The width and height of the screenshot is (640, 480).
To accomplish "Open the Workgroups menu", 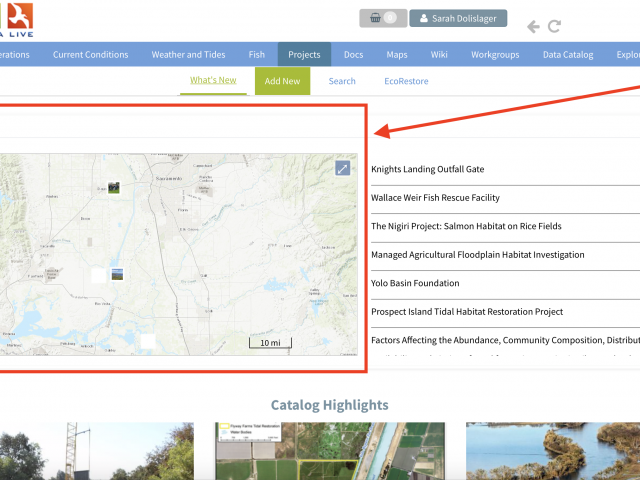I will point(495,54).
